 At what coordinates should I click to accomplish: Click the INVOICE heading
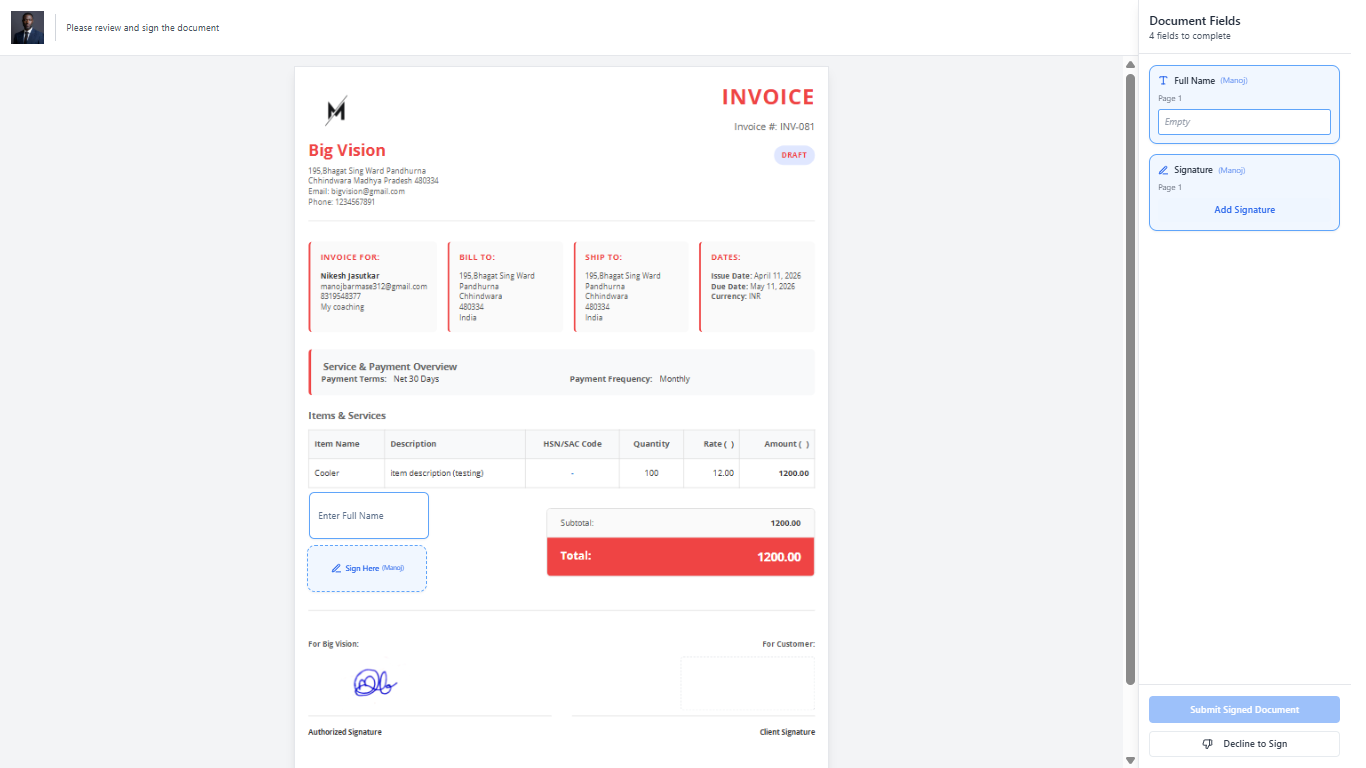coord(768,97)
